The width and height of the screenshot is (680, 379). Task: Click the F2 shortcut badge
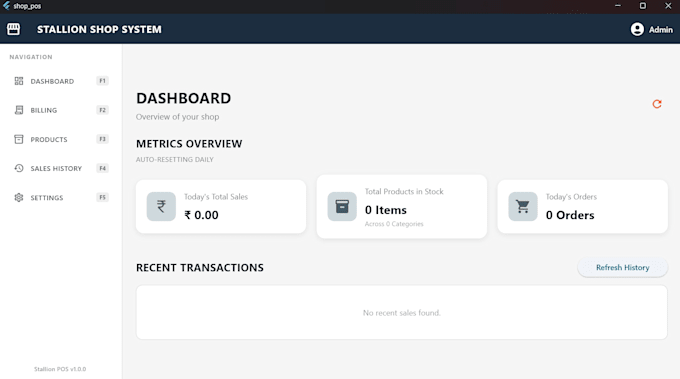[x=102, y=110]
